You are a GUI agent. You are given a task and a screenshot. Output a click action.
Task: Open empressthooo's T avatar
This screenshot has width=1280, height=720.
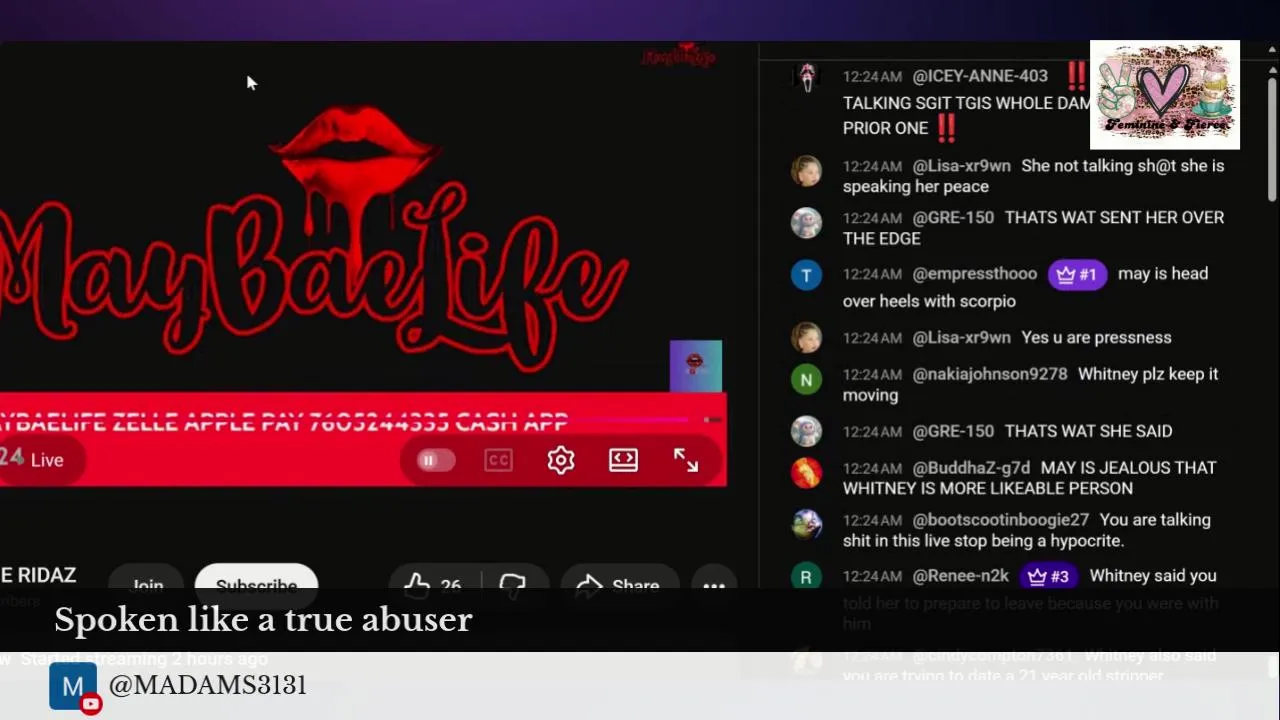[x=806, y=274]
